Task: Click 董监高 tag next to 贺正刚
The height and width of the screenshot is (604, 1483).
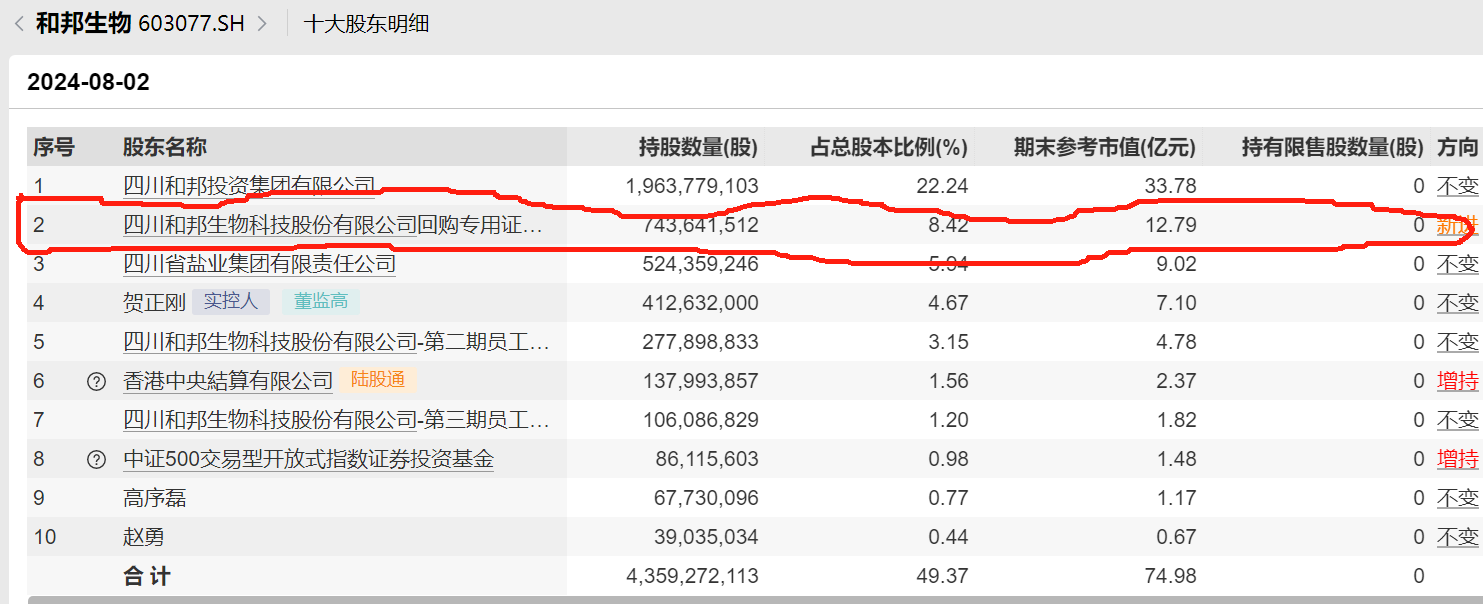Action: 321,302
